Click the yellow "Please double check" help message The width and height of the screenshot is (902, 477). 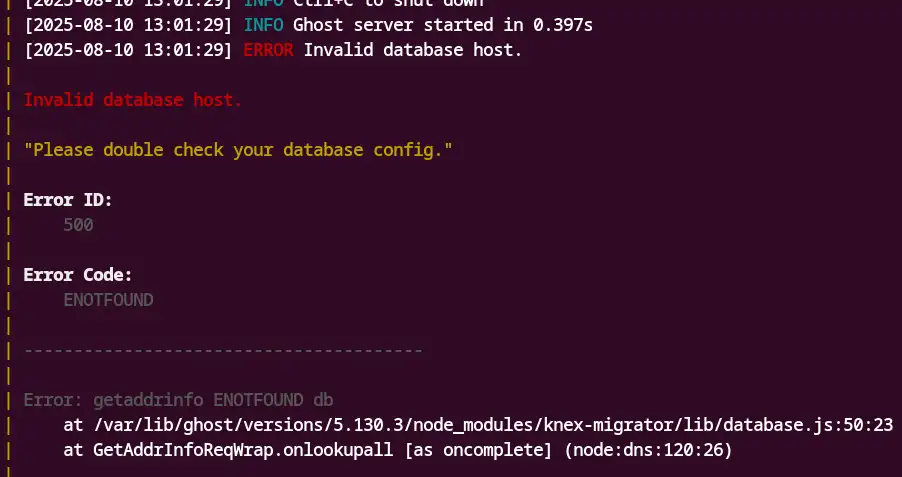238,150
